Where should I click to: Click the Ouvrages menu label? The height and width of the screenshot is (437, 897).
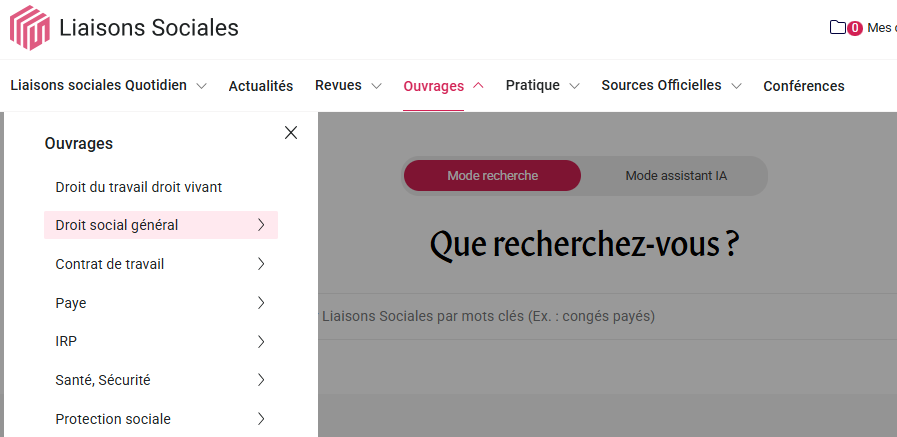click(434, 86)
